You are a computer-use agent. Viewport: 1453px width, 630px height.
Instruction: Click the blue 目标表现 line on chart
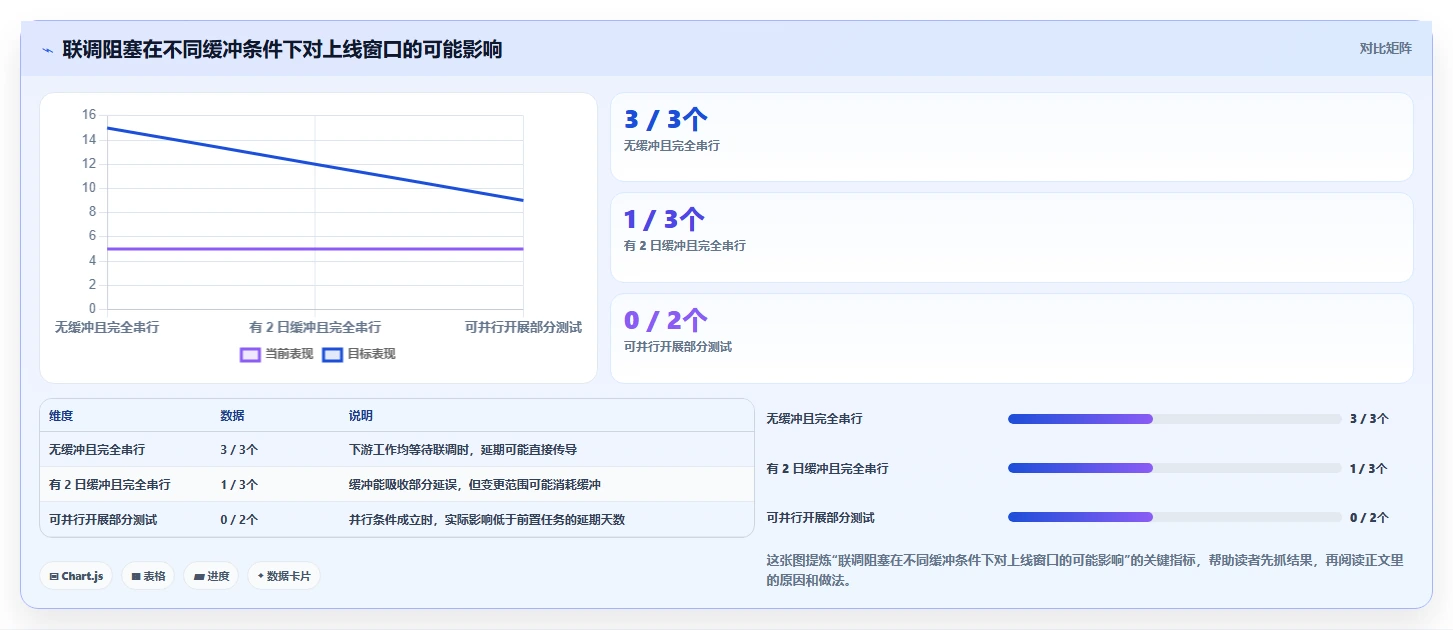pyautogui.click(x=315, y=164)
